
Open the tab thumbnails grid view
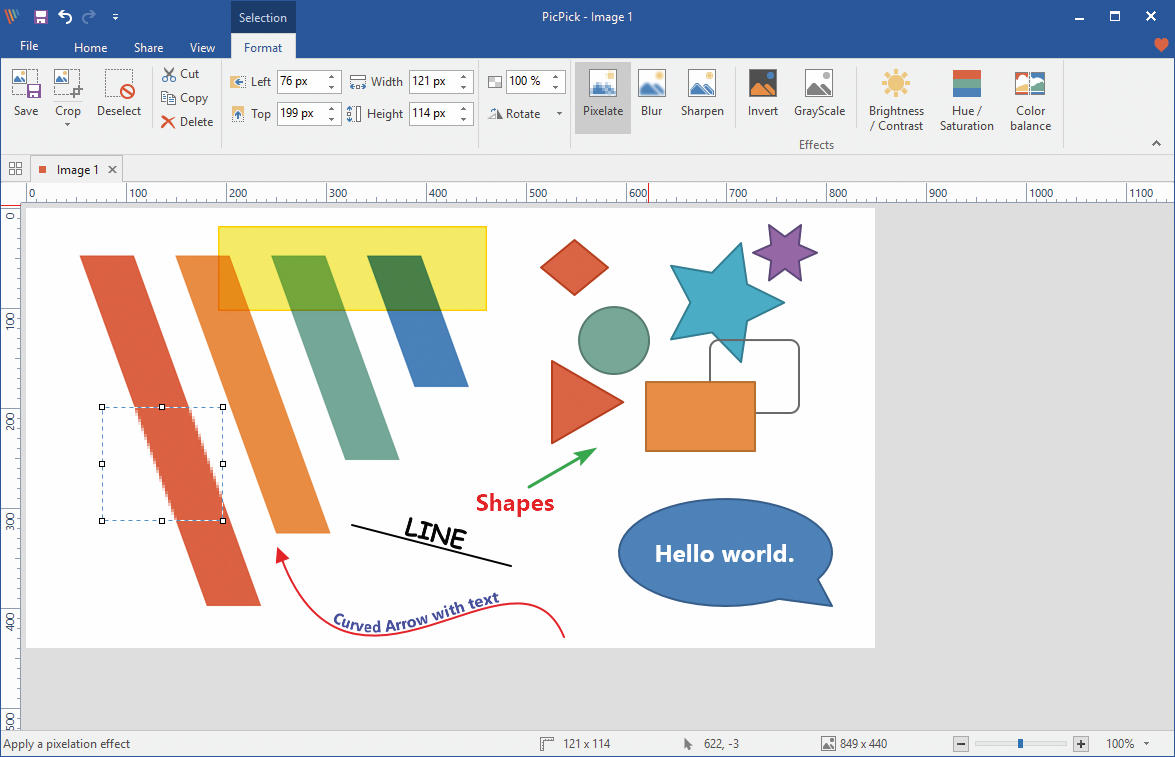[15, 169]
